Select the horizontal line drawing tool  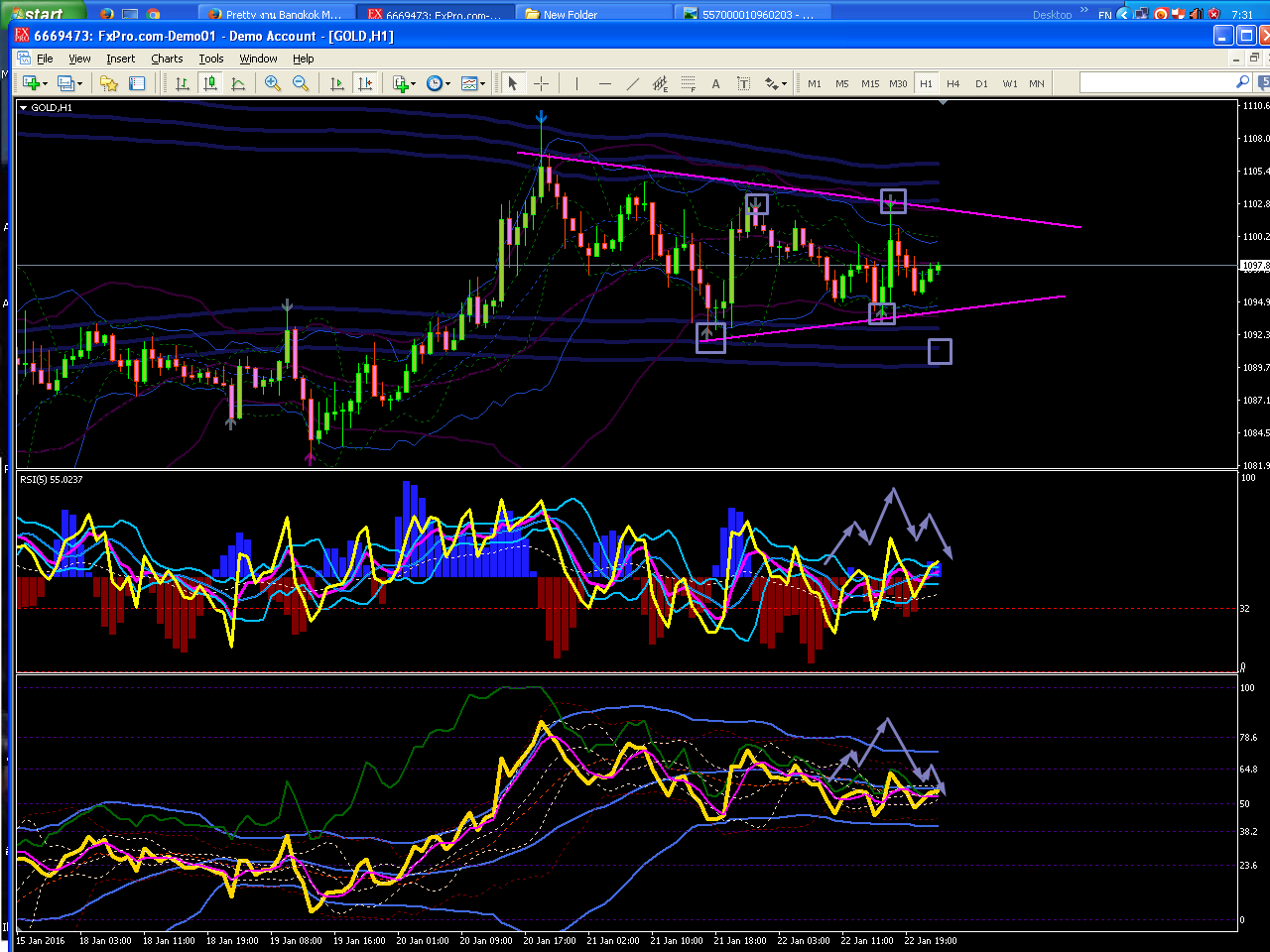tap(604, 83)
